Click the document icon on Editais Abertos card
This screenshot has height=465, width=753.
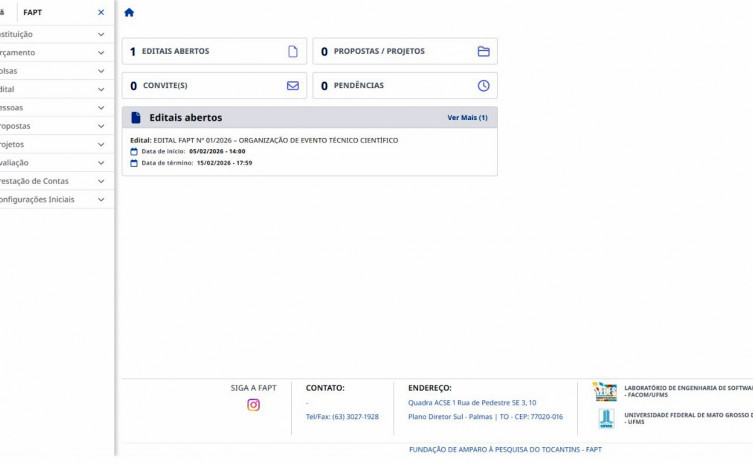(x=293, y=51)
